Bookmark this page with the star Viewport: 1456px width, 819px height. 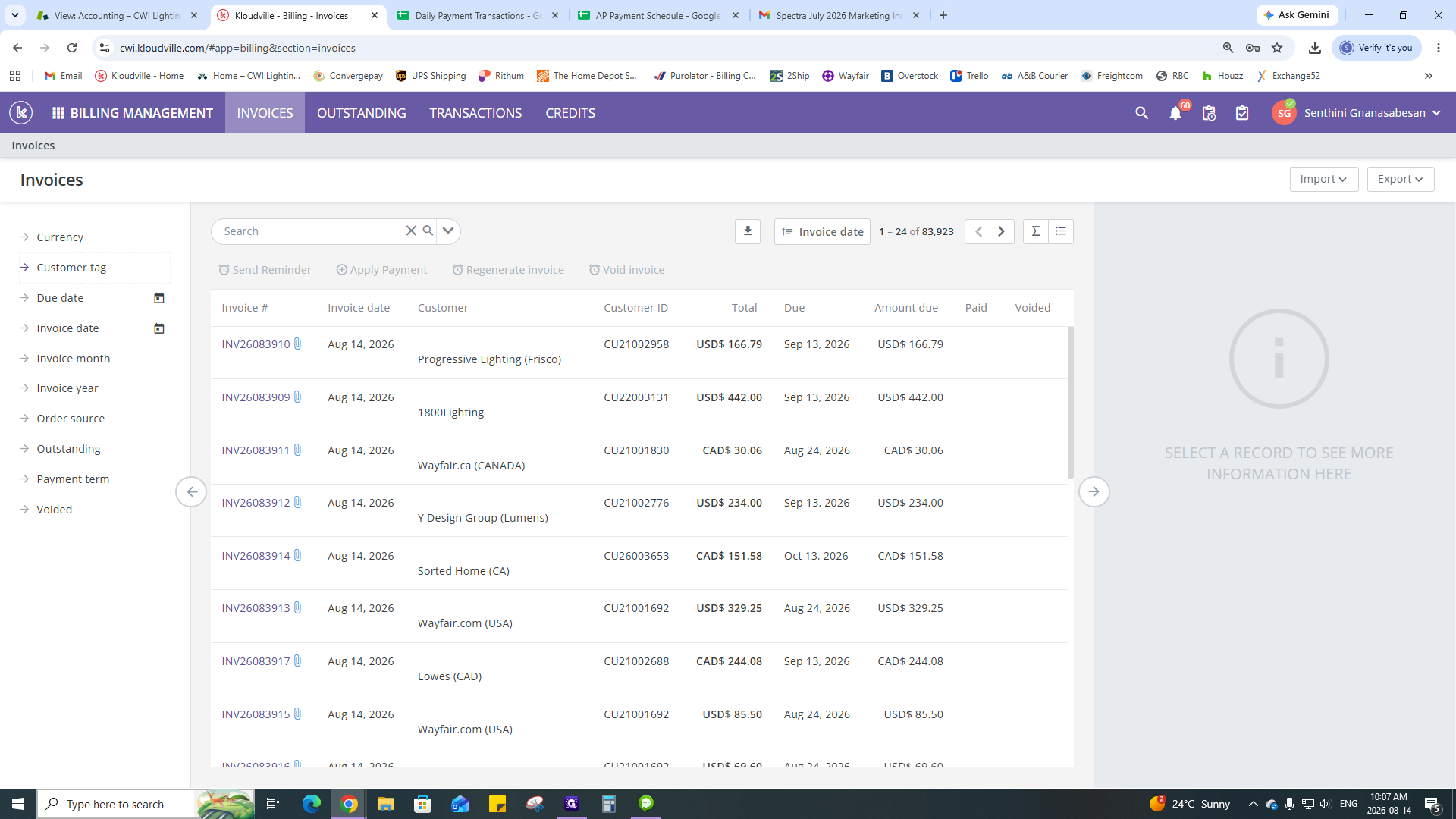(1277, 48)
